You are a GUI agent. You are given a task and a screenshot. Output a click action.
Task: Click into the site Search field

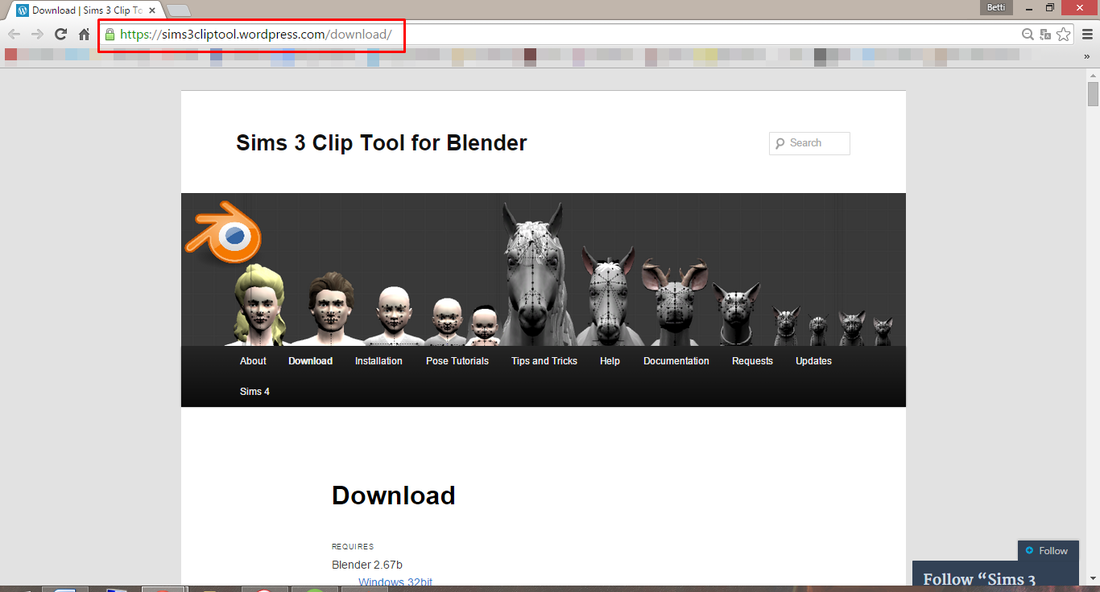click(810, 143)
